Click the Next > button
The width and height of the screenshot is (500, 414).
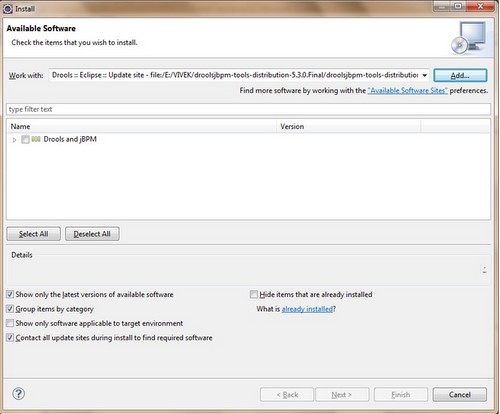pos(342,395)
